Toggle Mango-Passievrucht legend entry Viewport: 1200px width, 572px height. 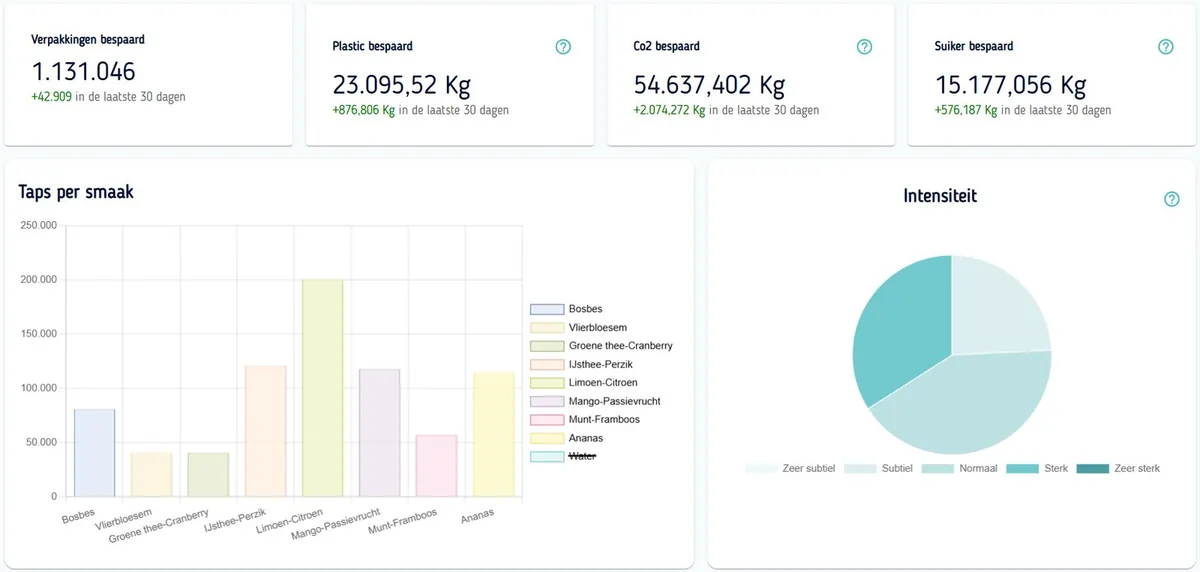click(595, 401)
